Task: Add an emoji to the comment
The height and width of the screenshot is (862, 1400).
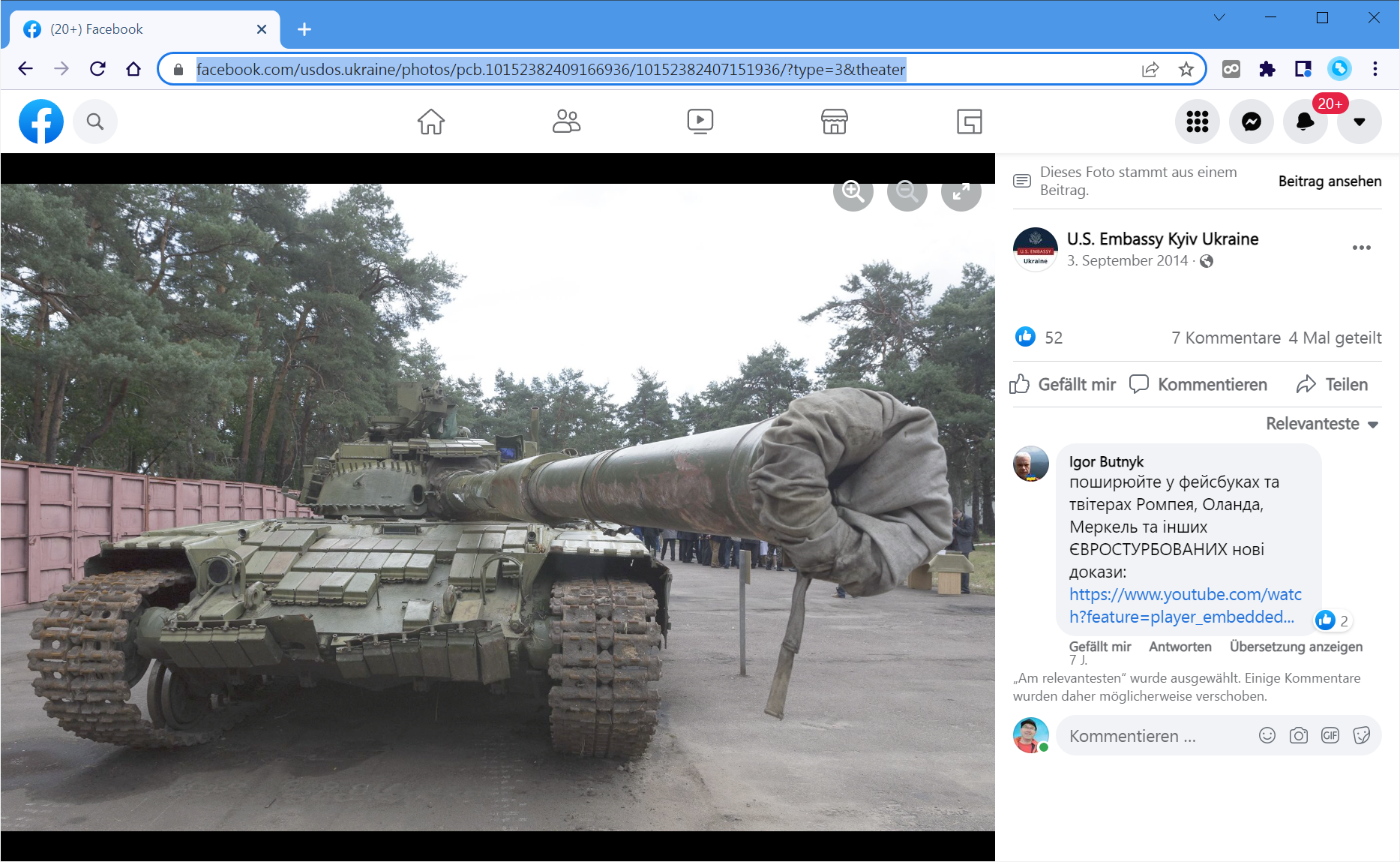Action: [1267, 735]
